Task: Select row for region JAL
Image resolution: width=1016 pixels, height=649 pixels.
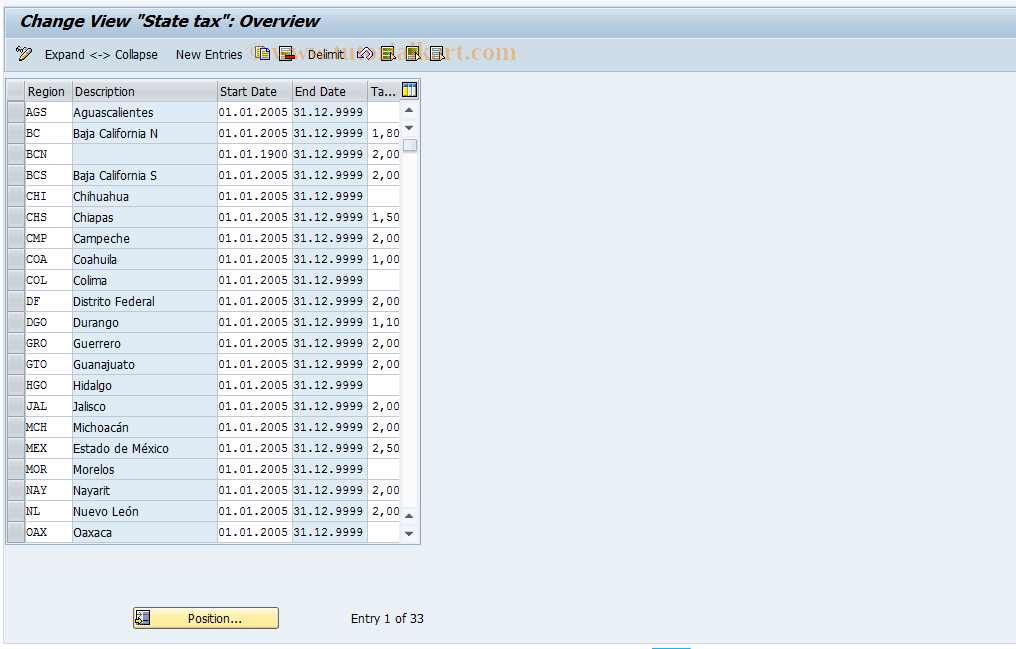Action: tap(16, 406)
